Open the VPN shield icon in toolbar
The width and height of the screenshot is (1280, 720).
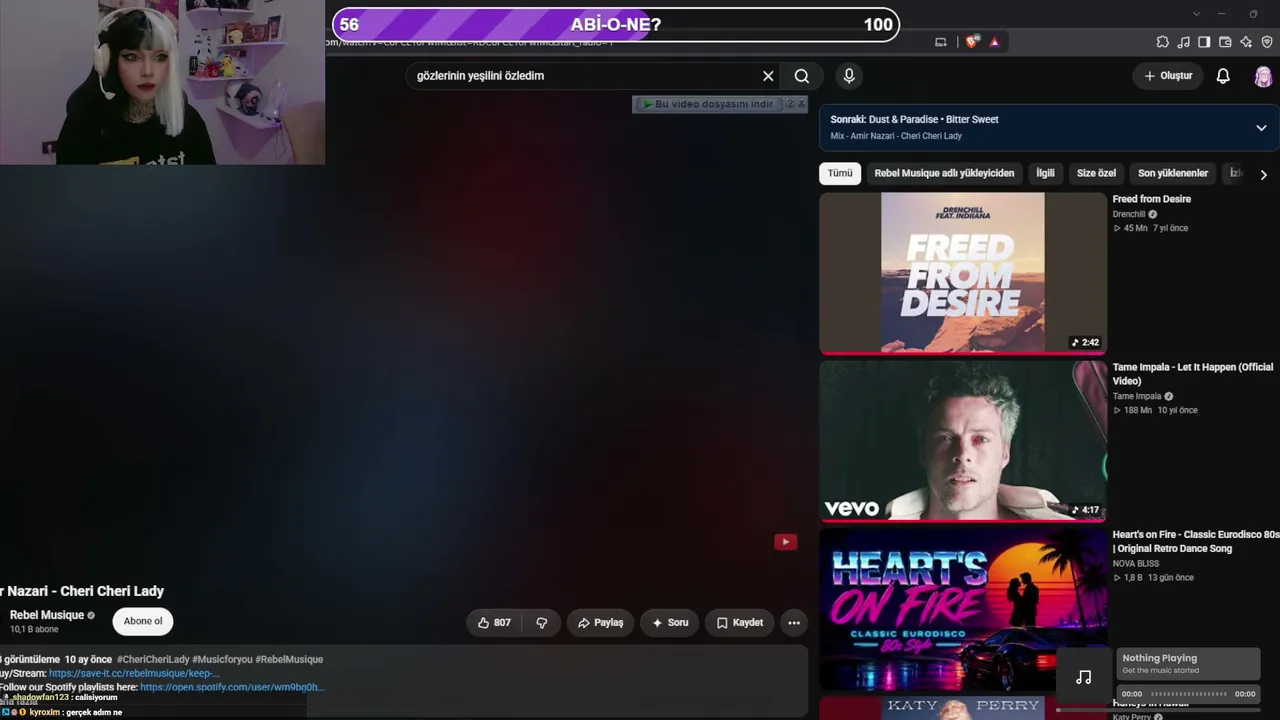tap(1267, 42)
